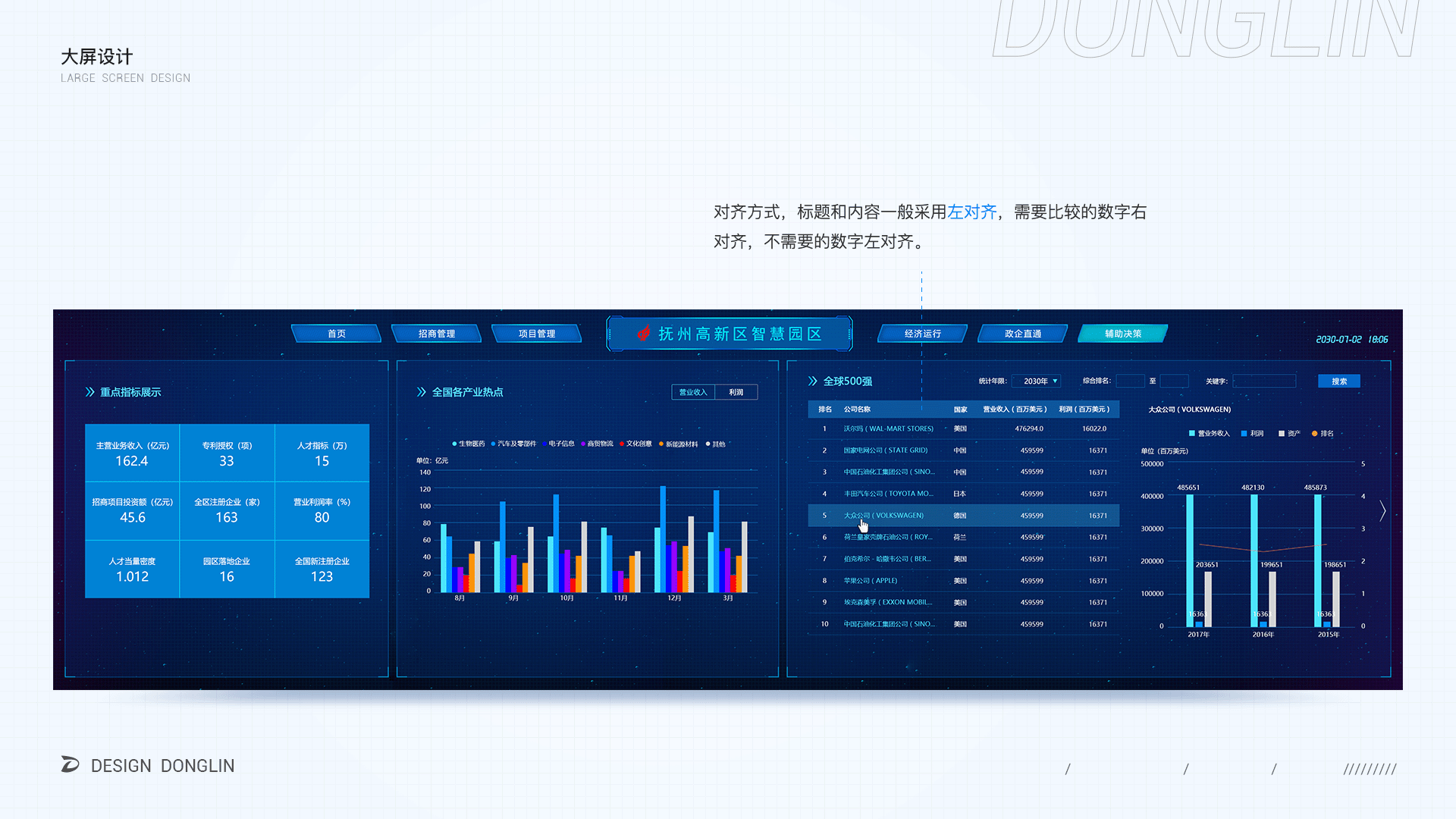Toggle 汽车及零部件 legend entry

click(x=513, y=444)
